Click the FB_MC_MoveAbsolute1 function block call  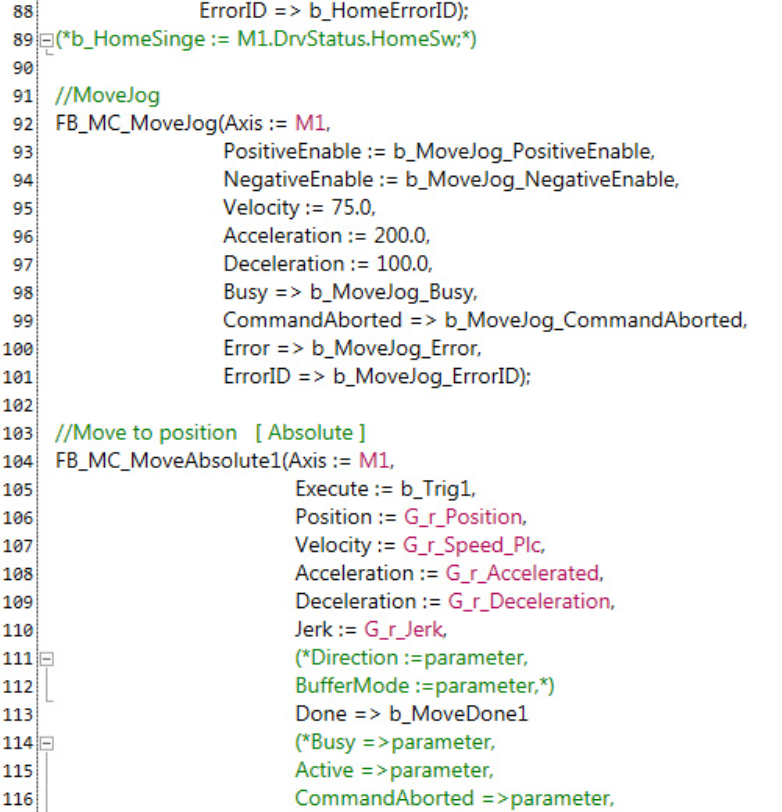(168, 461)
